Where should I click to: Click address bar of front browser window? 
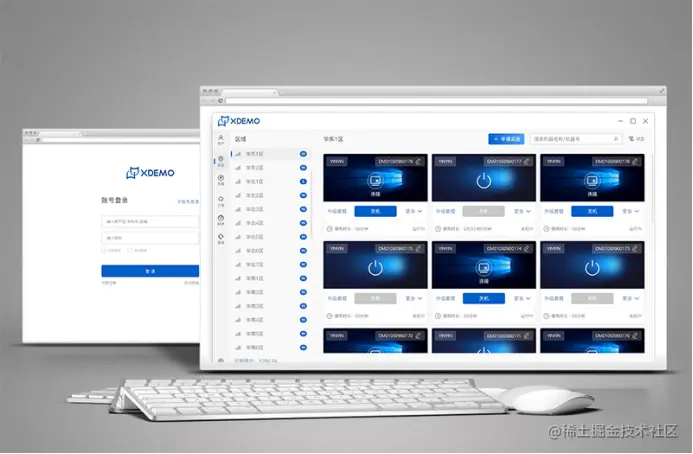click(437, 101)
